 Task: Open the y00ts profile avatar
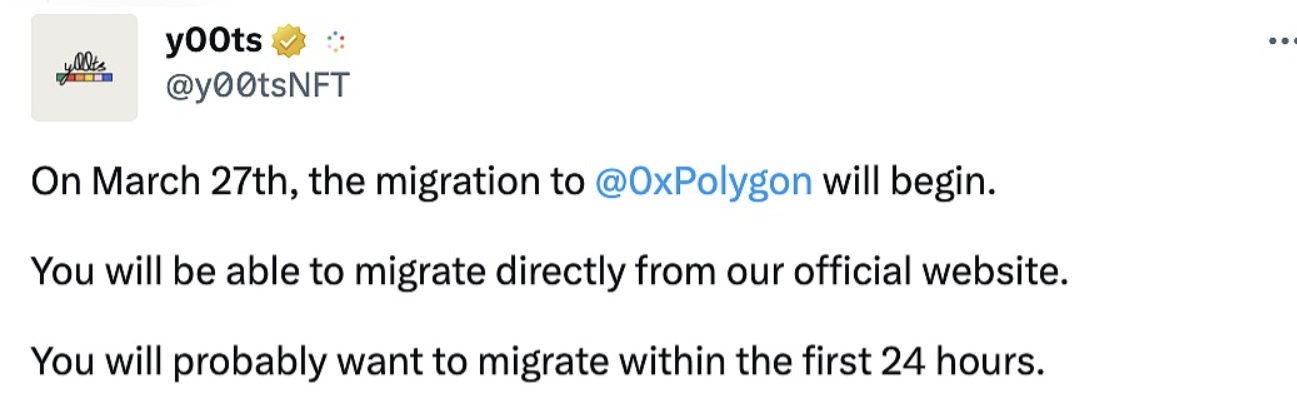[x=84, y=69]
